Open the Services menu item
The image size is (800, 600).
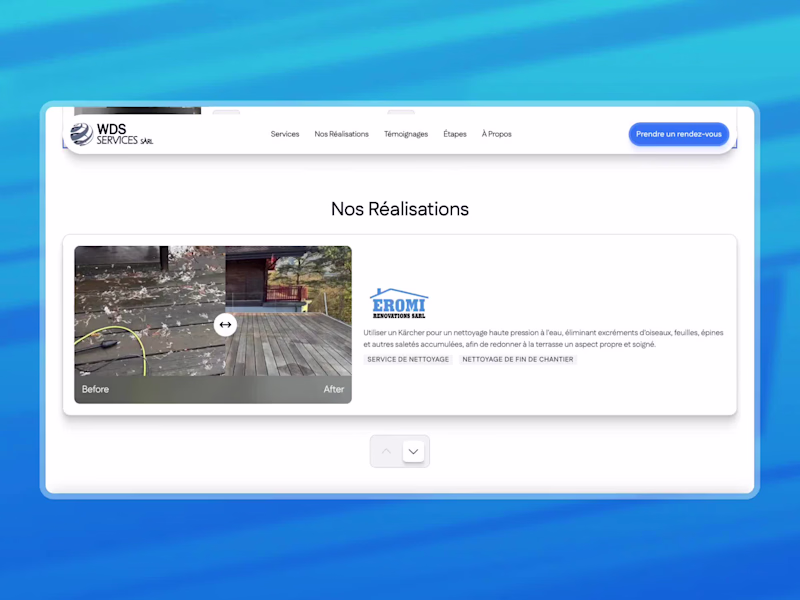click(285, 133)
